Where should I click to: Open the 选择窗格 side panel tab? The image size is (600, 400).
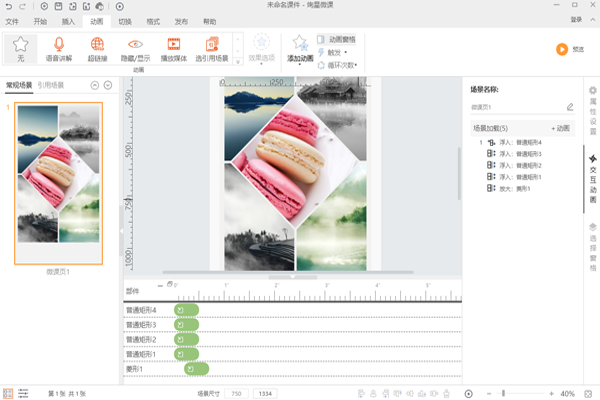point(593,247)
